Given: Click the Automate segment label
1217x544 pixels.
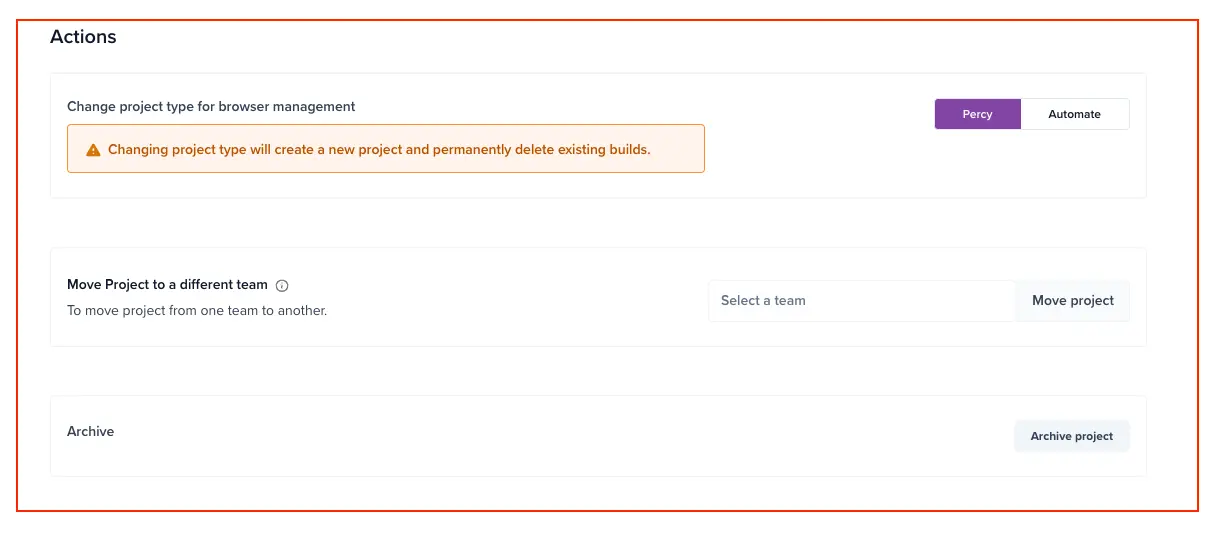Looking at the screenshot, I should pos(1074,114).
